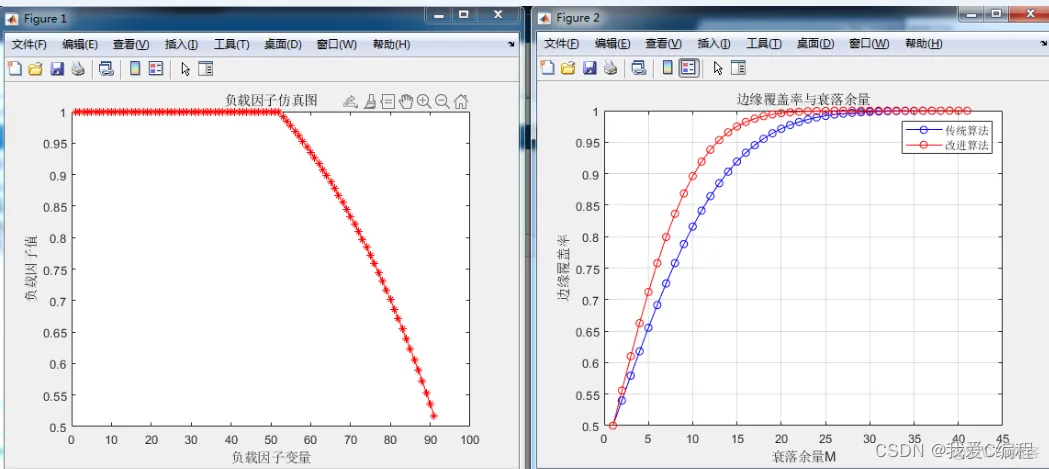Insert colorbar in Figure 1 toolbar
This screenshot has height=469, width=1049.
click(x=135, y=68)
